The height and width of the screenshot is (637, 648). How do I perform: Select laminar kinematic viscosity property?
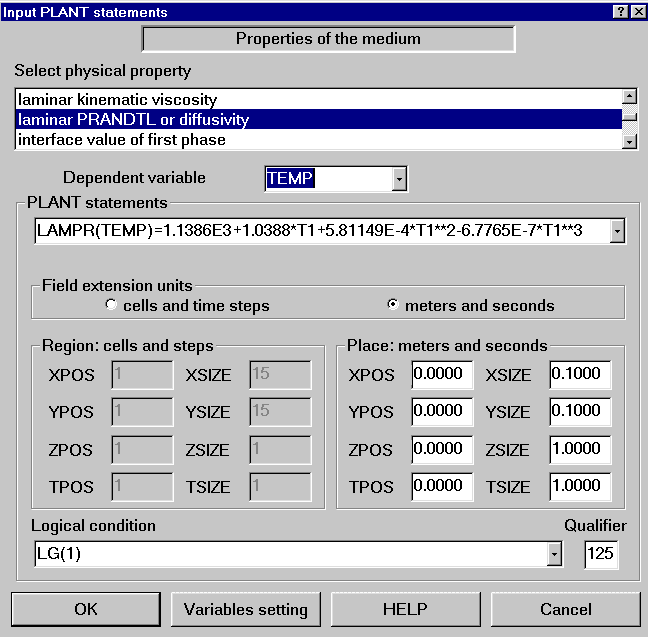click(117, 100)
